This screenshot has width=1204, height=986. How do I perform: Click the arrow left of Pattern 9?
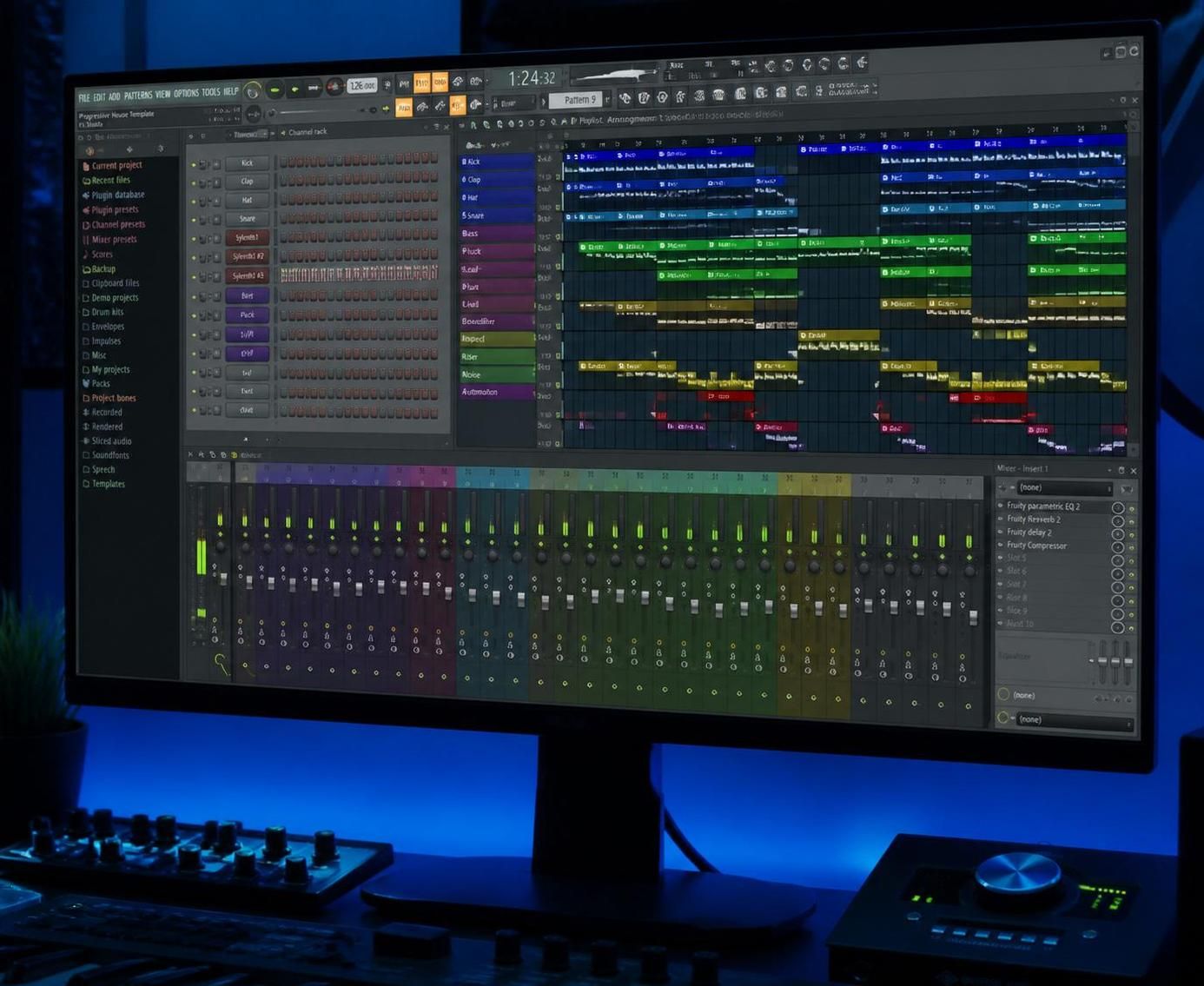(544, 101)
